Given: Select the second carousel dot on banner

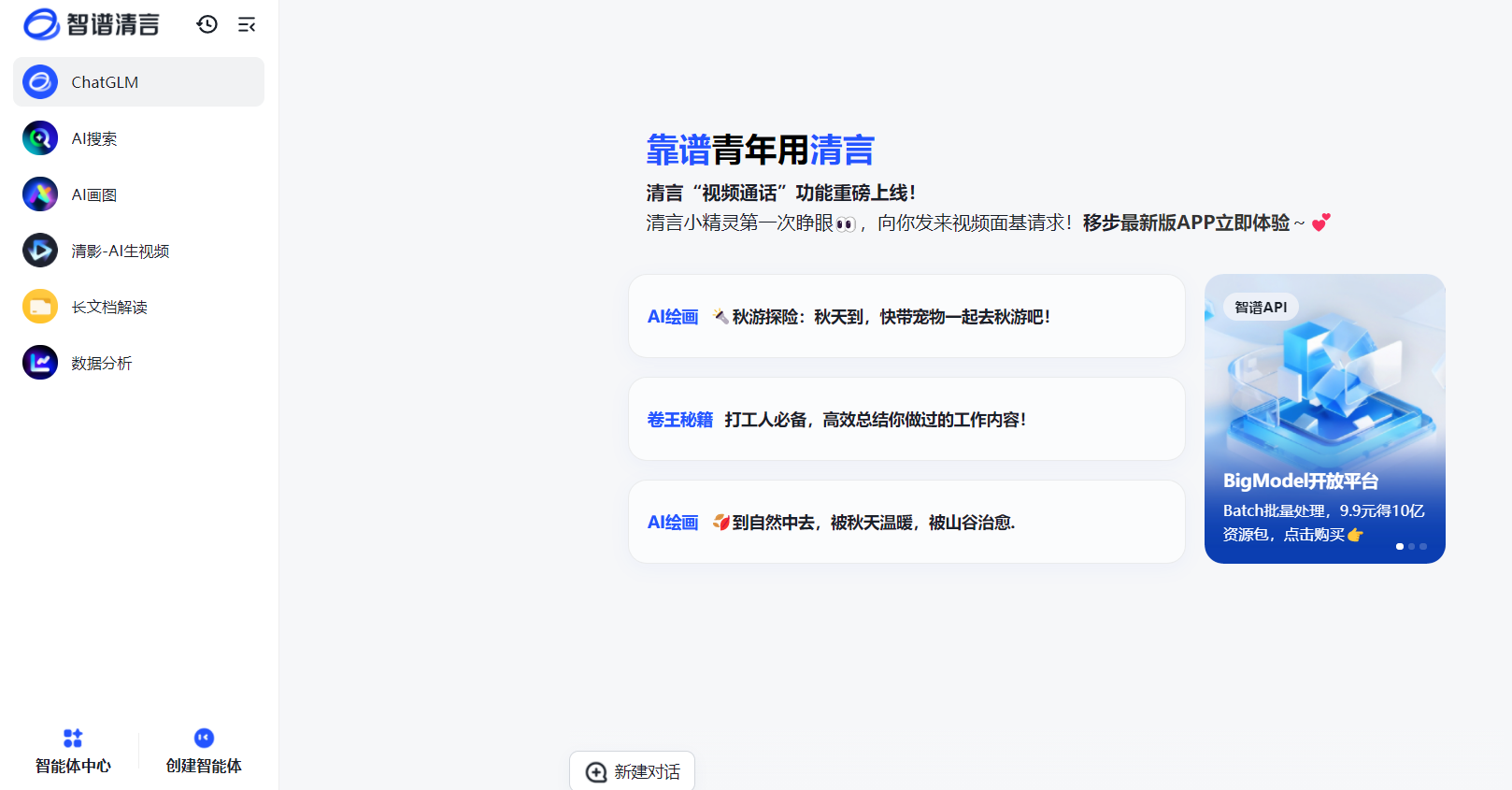Looking at the screenshot, I should pyautogui.click(x=1412, y=546).
